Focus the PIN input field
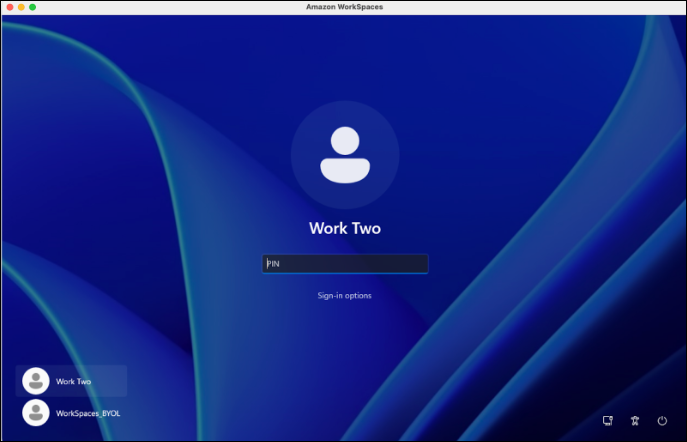The image size is (687, 442). (345, 264)
